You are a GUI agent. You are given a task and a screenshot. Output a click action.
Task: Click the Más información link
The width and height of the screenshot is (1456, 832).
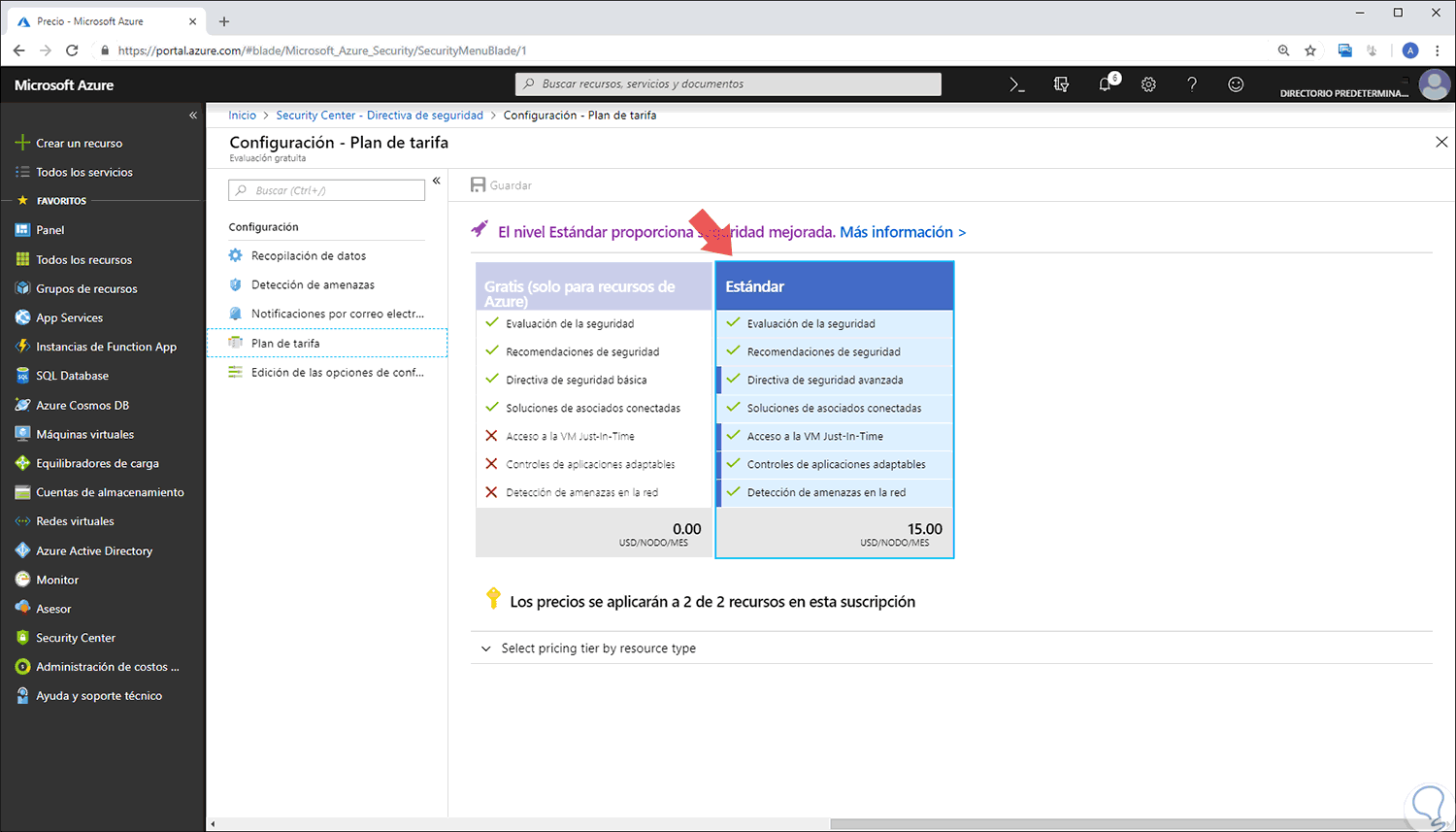pos(903,232)
